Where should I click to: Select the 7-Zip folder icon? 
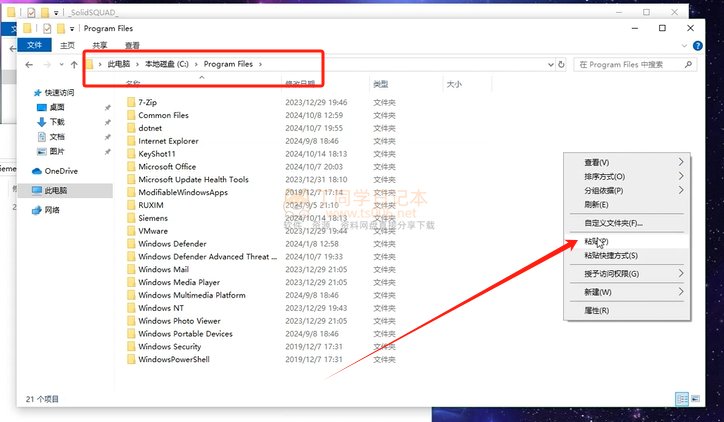pos(131,102)
